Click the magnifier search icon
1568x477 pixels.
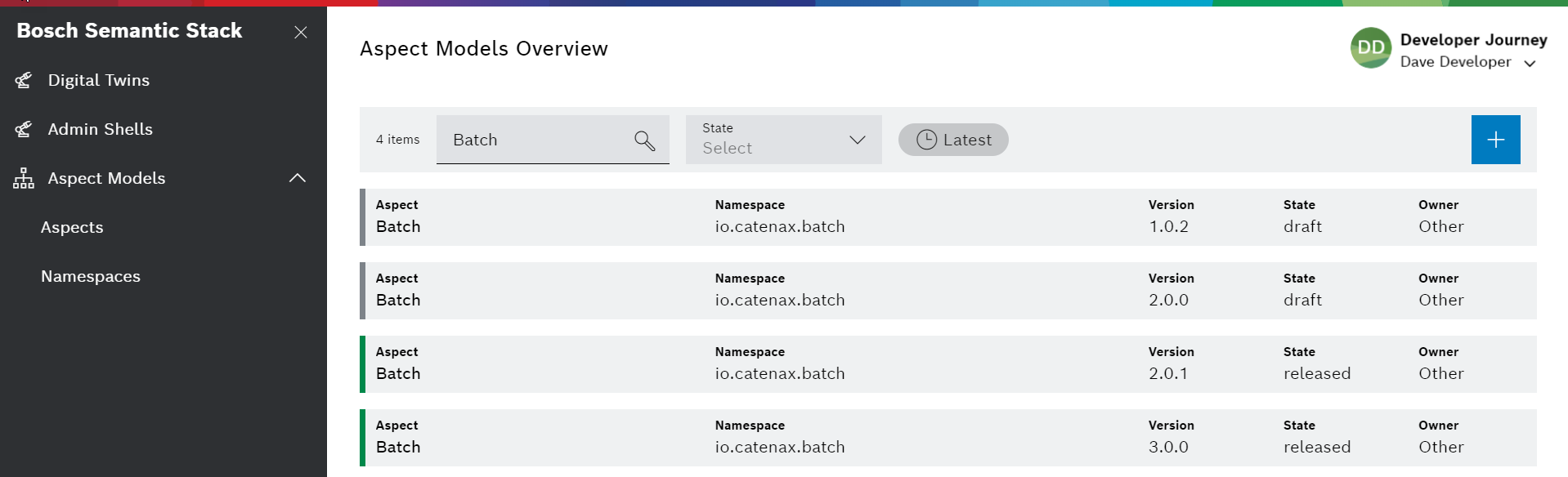pyautogui.click(x=644, y=140)
